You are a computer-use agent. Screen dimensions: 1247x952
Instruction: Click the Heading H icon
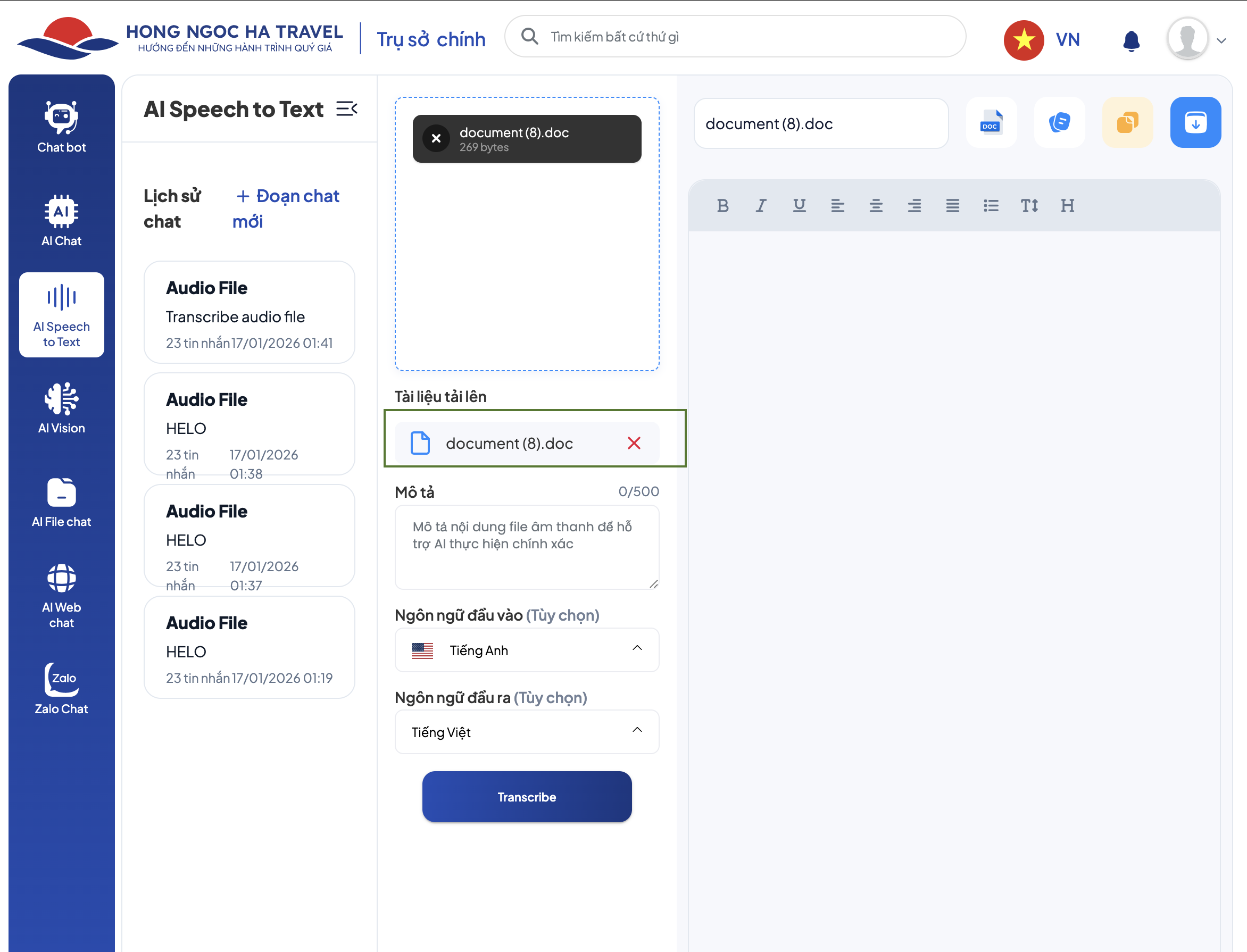coord(1067,206)
